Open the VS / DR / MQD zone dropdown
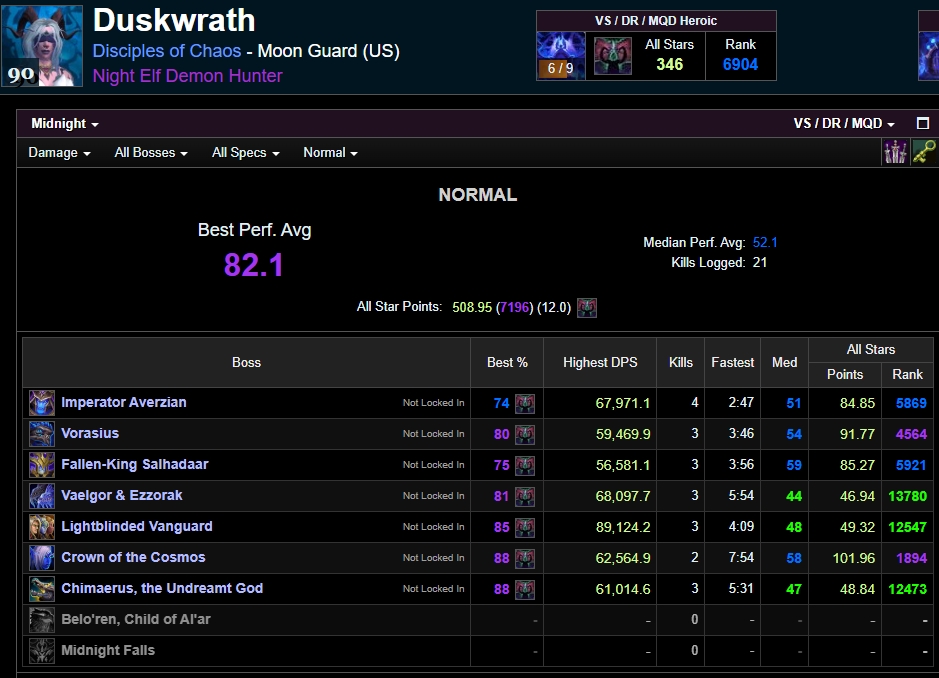The image size is (939, 678). (x=844, y=123)
